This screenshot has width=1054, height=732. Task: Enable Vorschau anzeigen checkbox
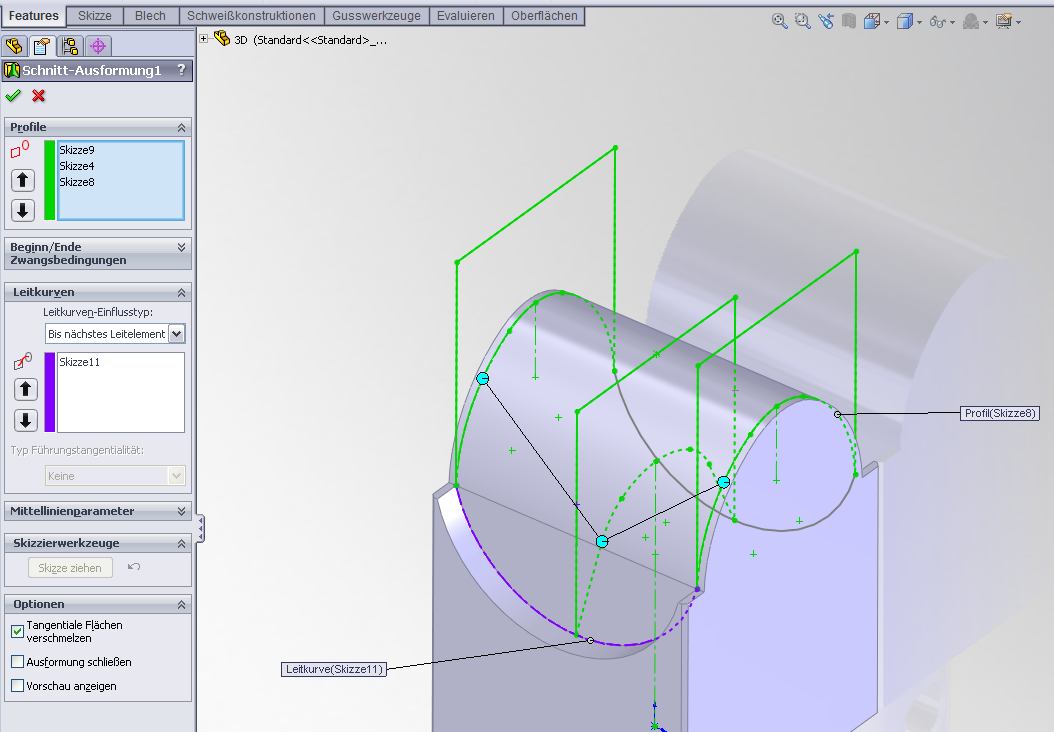(18, 686)
